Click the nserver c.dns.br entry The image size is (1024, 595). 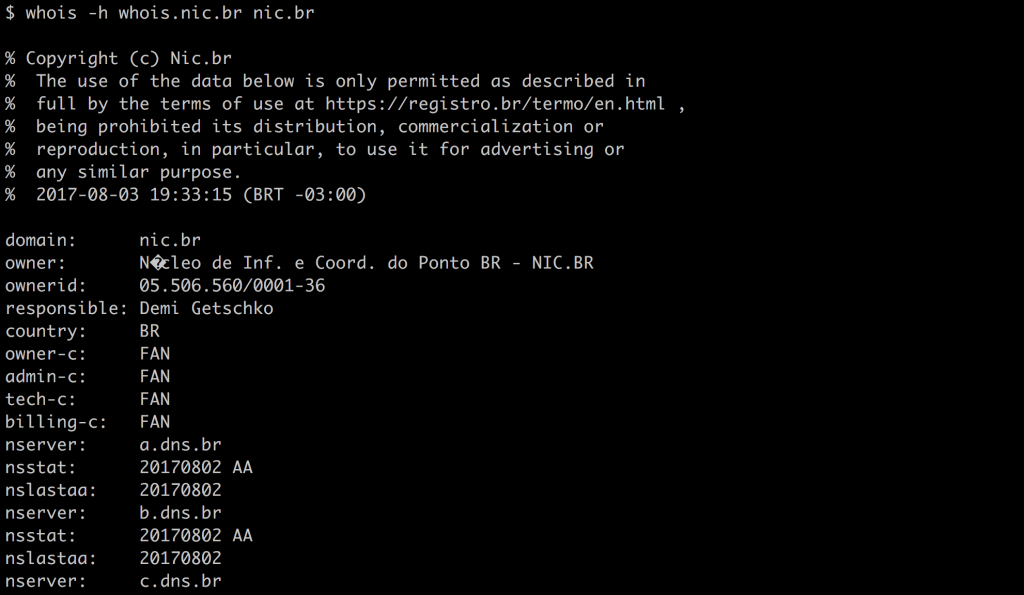(x=180, y=581)
